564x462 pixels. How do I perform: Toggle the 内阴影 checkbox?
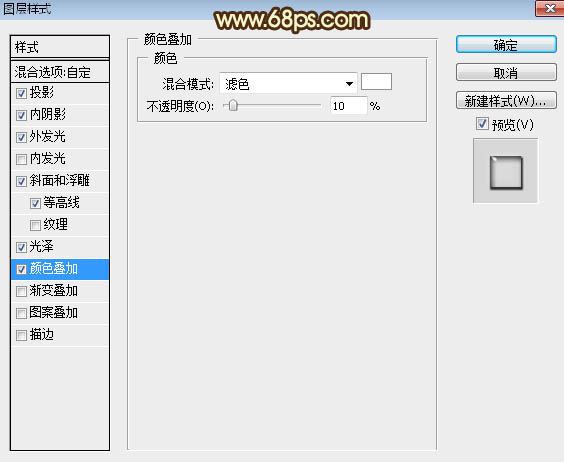point(21,116)
